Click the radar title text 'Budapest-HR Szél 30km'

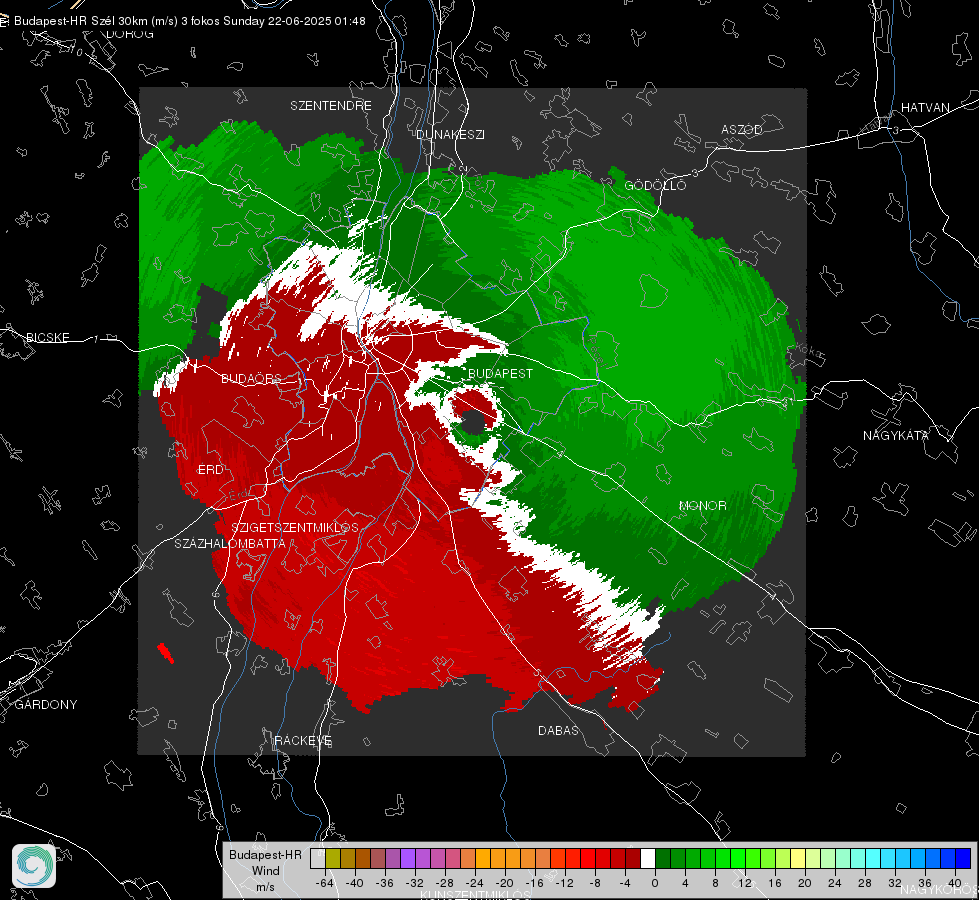(x=81, y=21)
